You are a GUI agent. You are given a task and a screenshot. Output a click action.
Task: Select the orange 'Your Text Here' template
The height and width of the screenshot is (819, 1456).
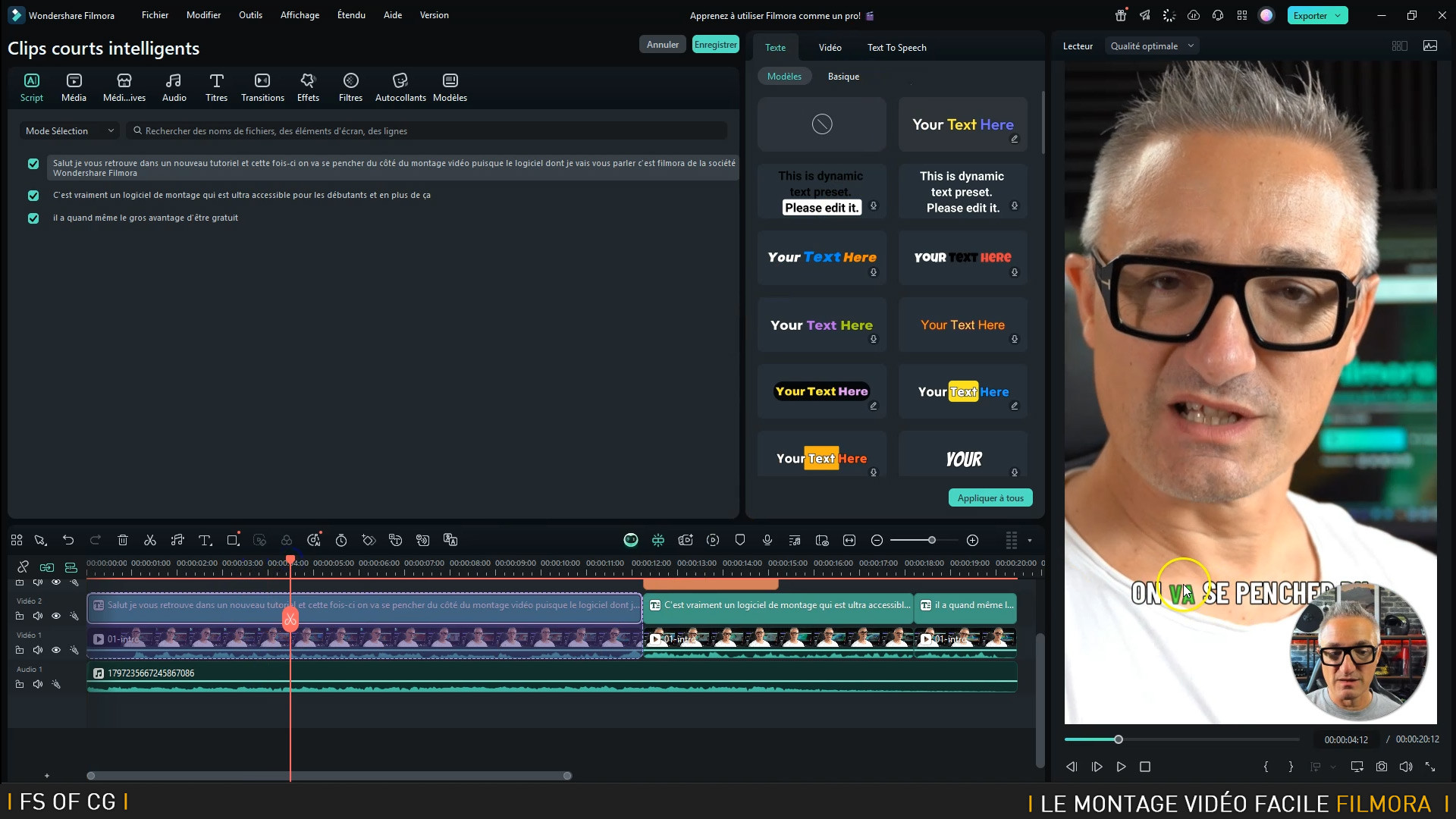[x=962, y=325]
